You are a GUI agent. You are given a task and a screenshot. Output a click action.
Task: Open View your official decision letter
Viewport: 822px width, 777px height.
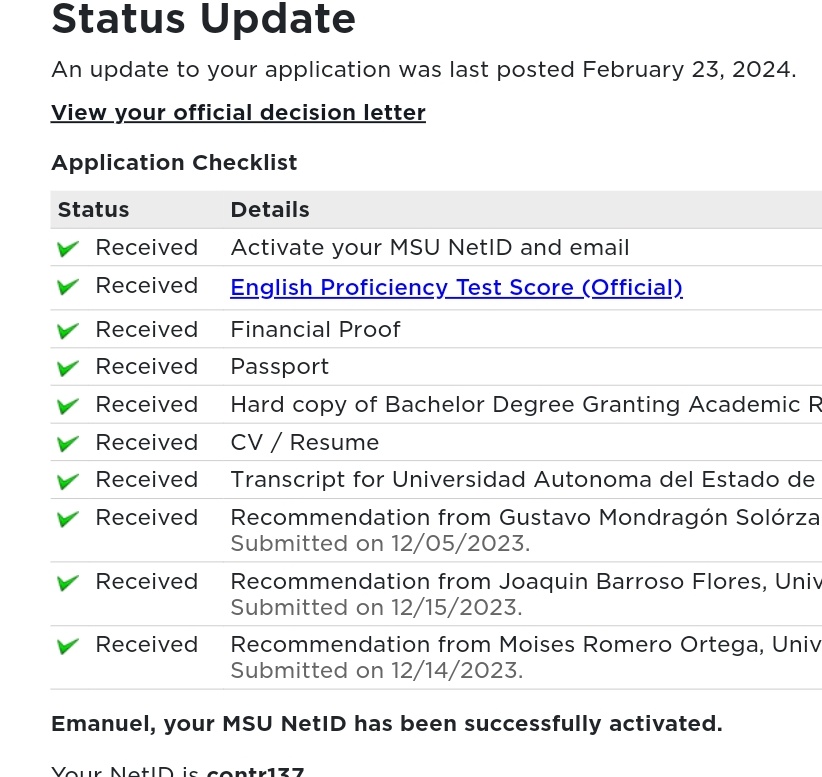(238, 113)
